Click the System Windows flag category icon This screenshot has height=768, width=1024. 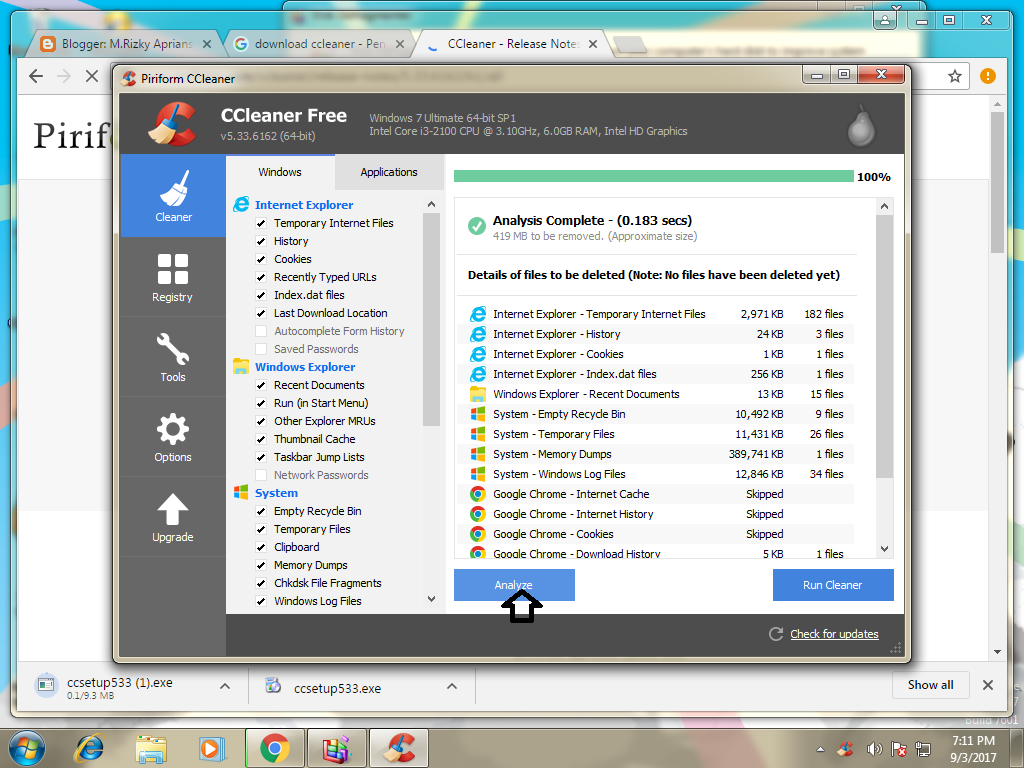[241, 492]
